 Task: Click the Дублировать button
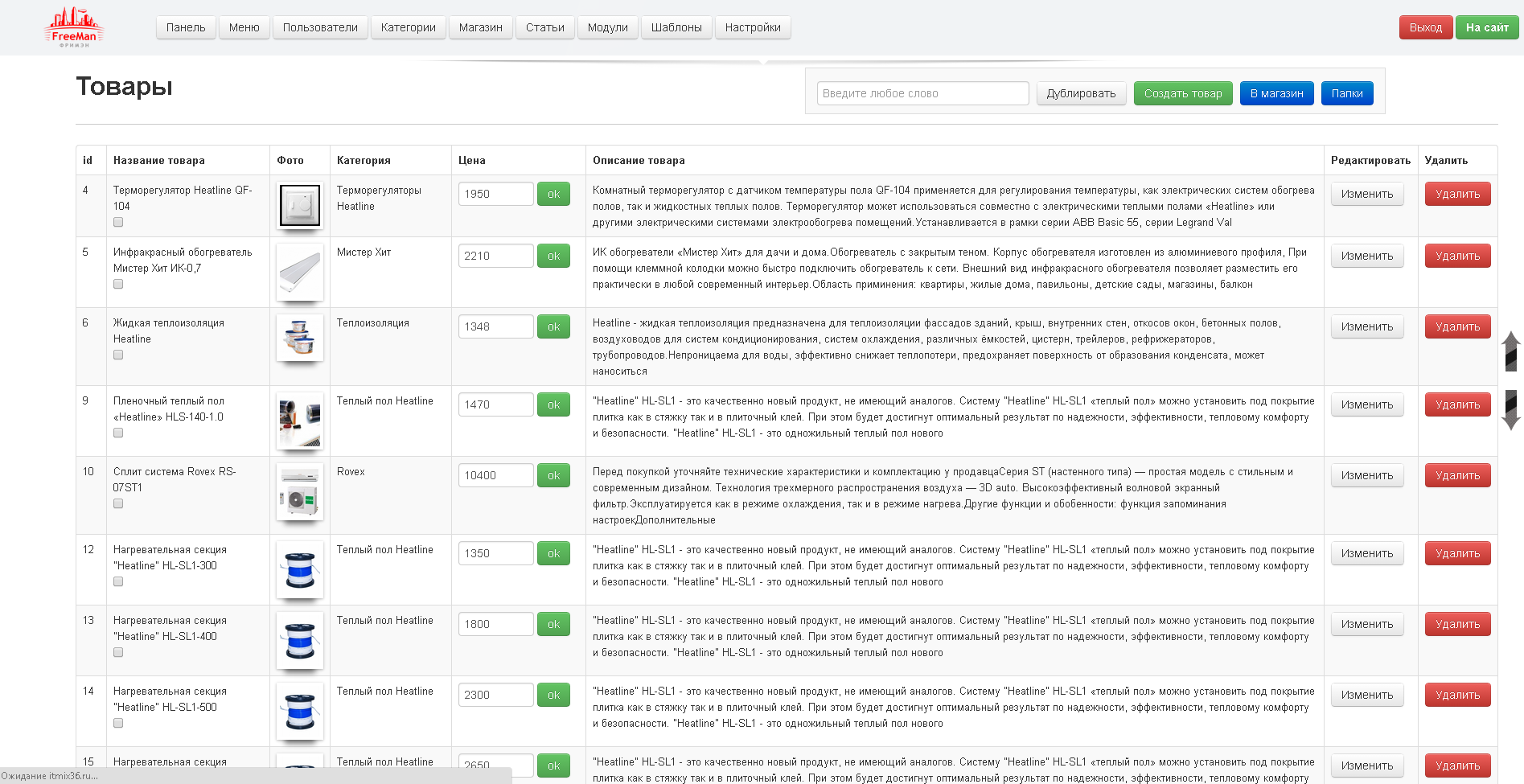1081,93
